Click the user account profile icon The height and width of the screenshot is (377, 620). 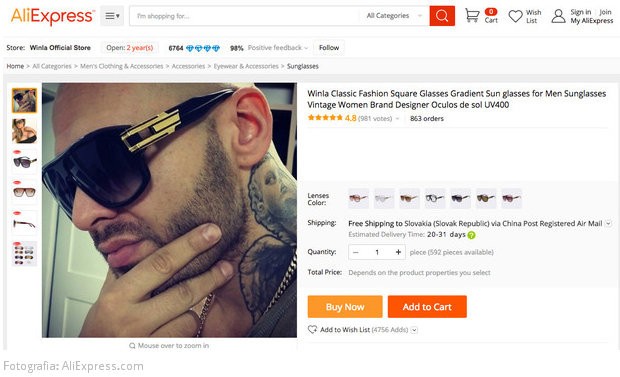tap(558, 16)
